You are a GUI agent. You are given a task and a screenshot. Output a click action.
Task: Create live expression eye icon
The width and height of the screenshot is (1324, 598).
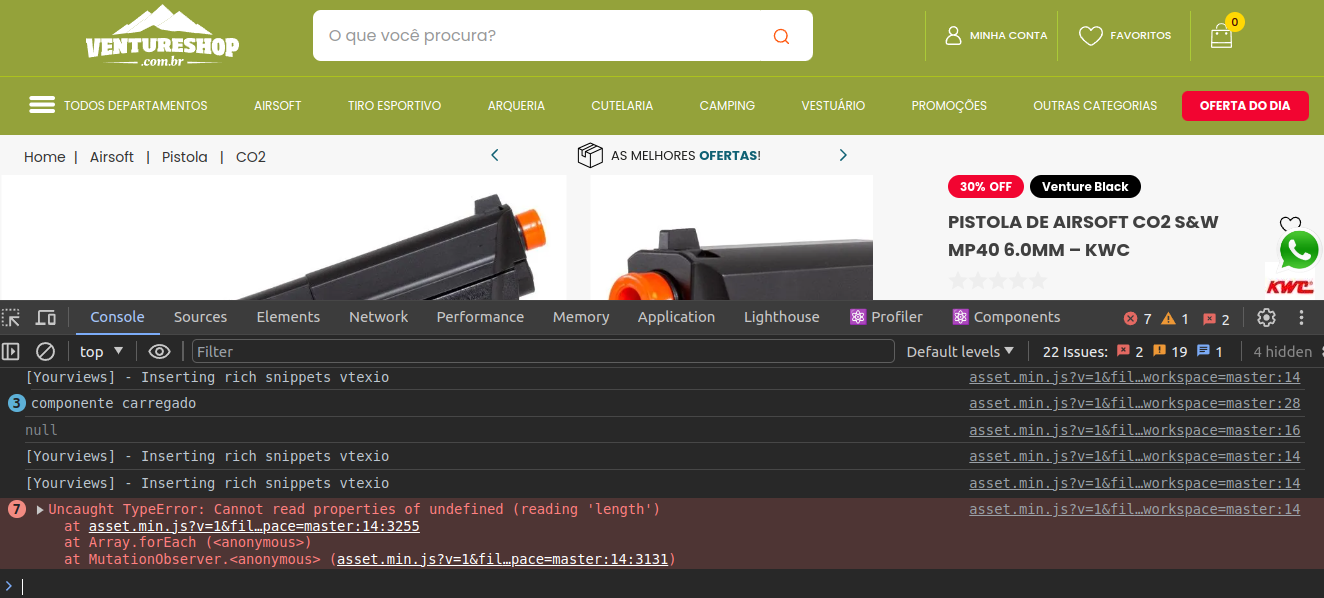pos(159,351)
